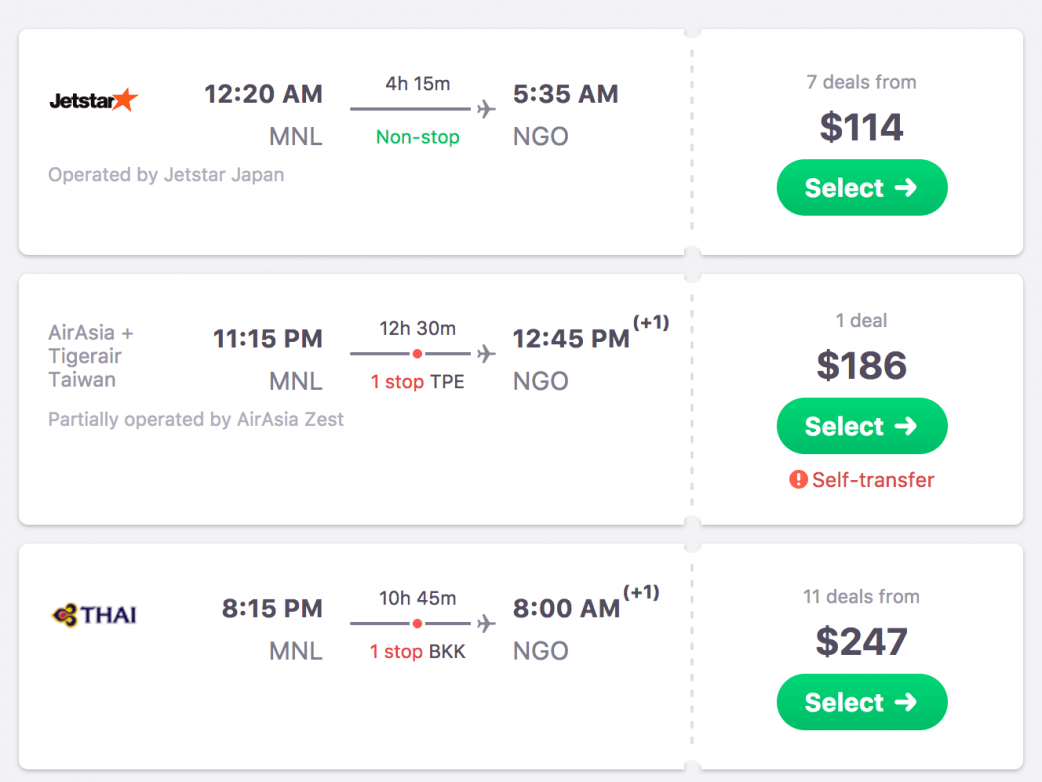Image resolution: width=1042 pixels, height=782 pixels.
Task: Click the Jetstar airline logo
Action: 93,100
